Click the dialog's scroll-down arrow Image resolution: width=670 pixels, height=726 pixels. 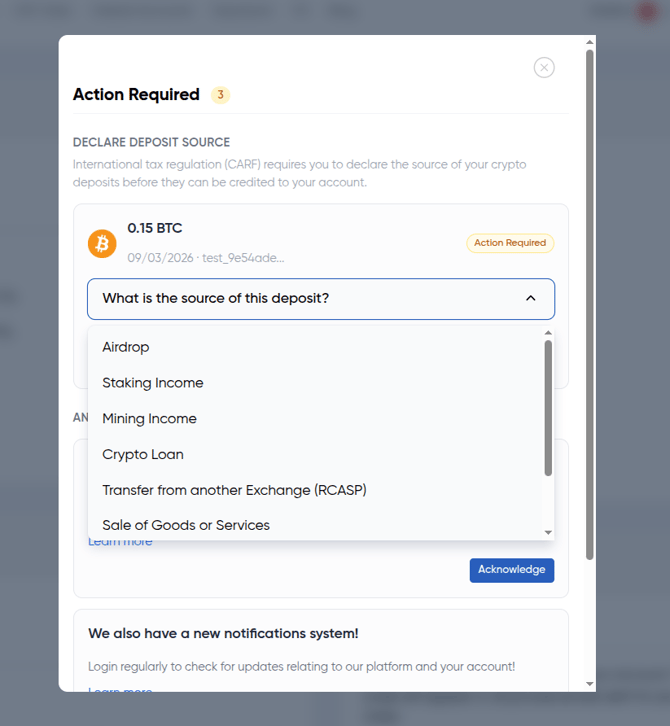pos(590,684)
